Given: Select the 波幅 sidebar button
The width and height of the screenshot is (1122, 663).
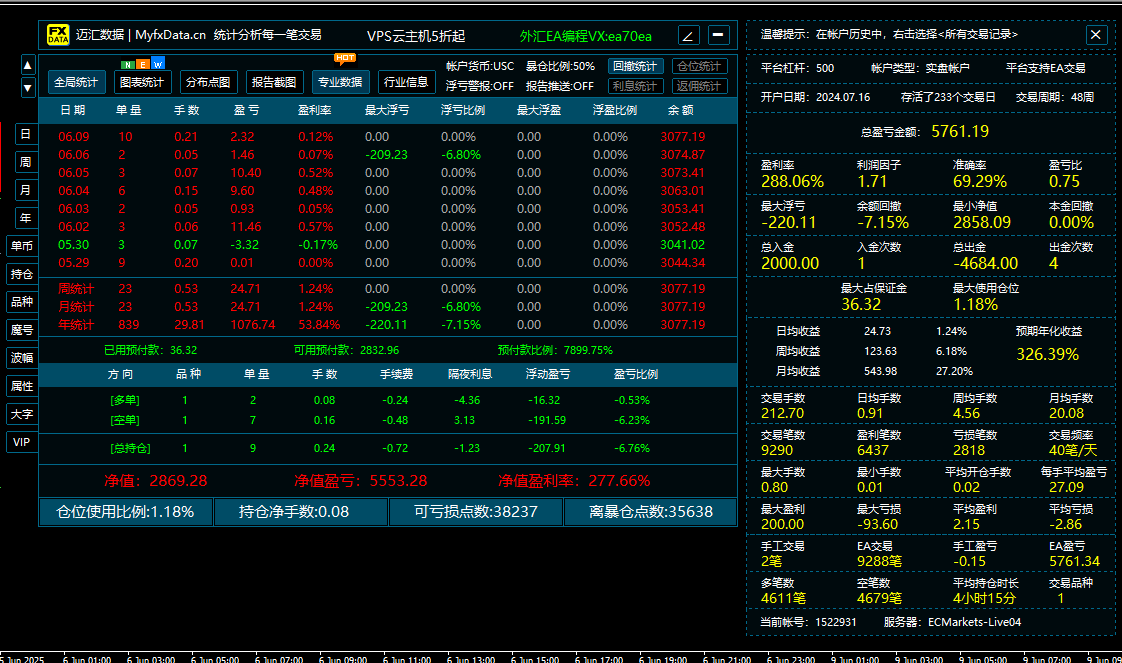Looking at the screenshot, I should pos(22,358).
